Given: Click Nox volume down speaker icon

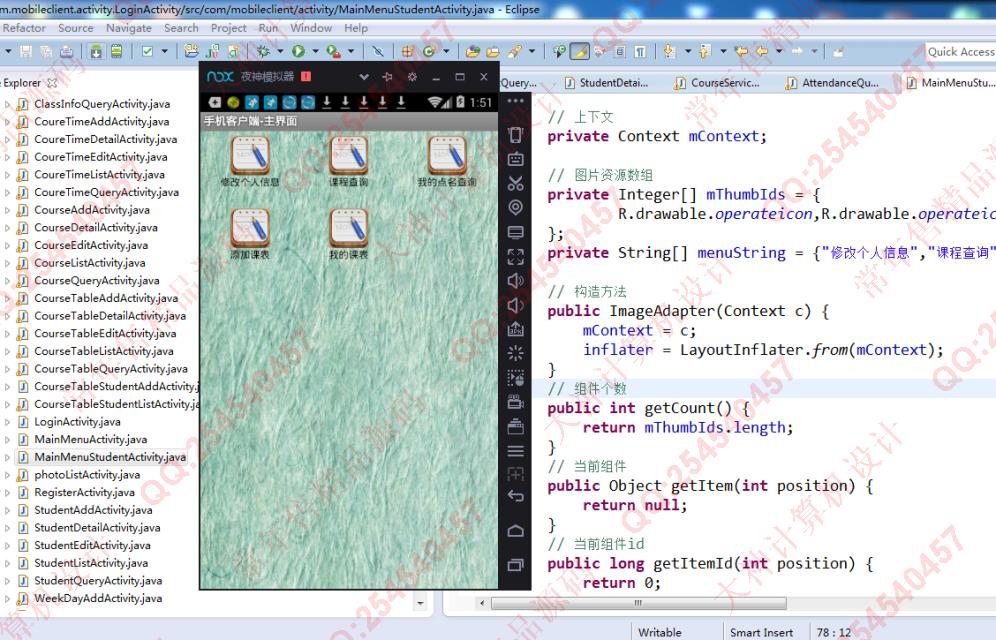Looking at the screenshot, I should click(x=516, y=305).
